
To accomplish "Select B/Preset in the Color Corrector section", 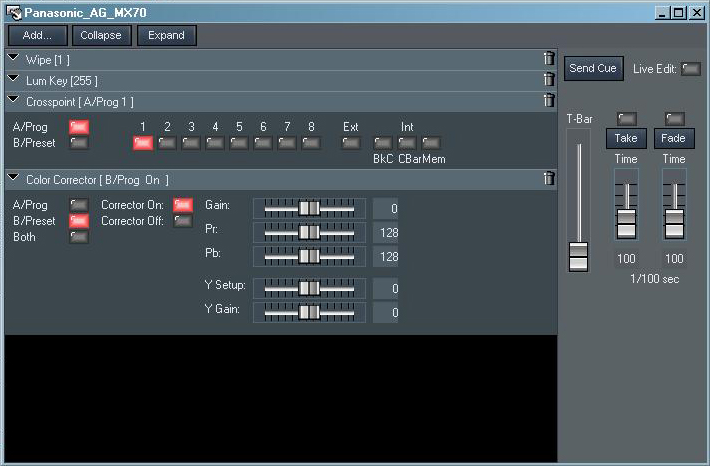I will tap(79, 221).
